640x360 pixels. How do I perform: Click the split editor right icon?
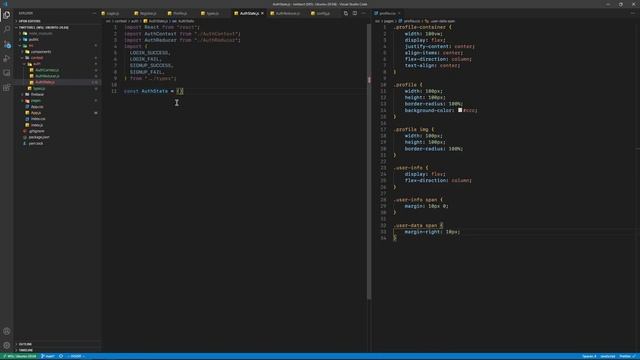[355, 13]
